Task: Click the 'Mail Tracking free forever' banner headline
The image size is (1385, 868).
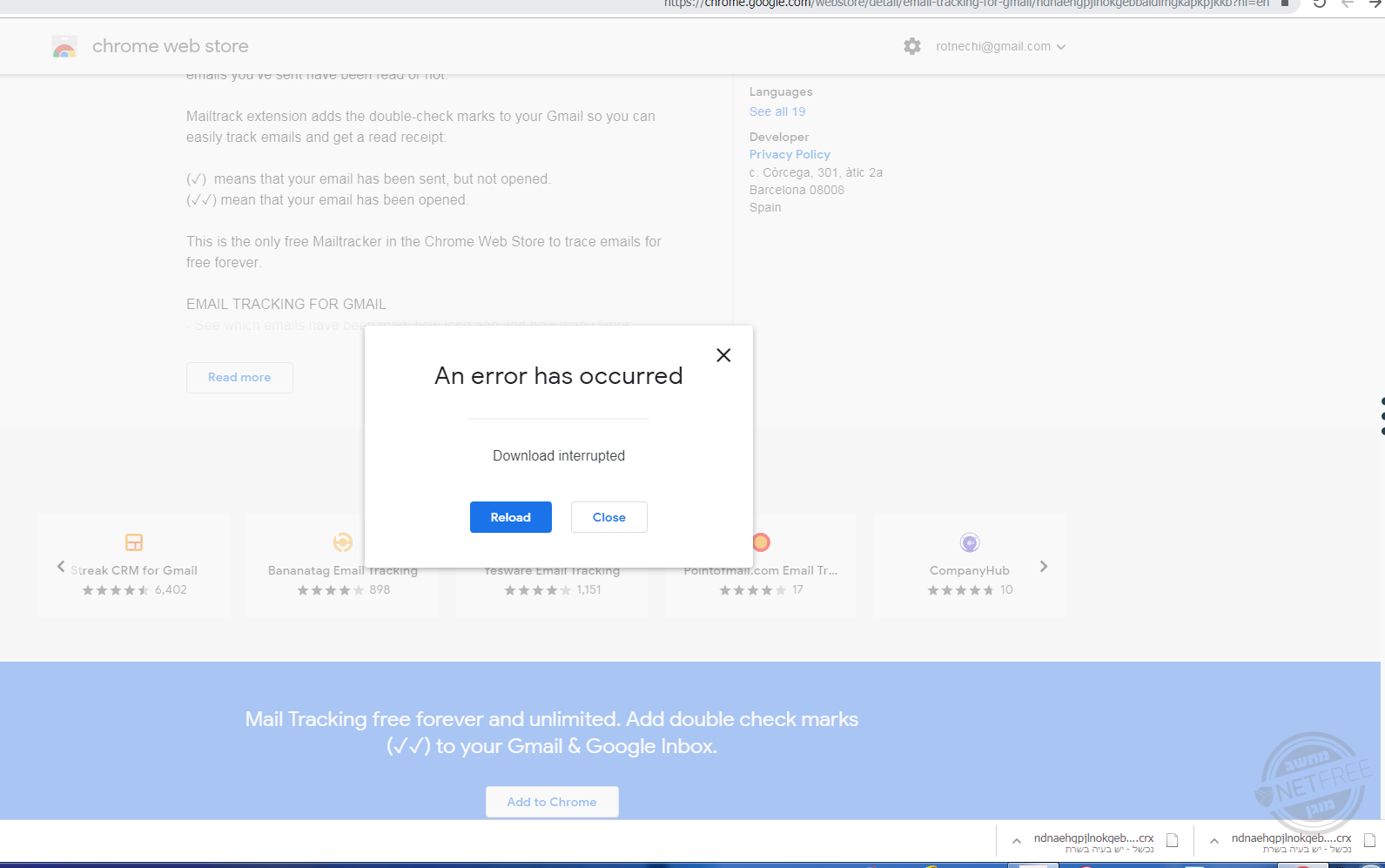Action: click(x=552, y=732)
